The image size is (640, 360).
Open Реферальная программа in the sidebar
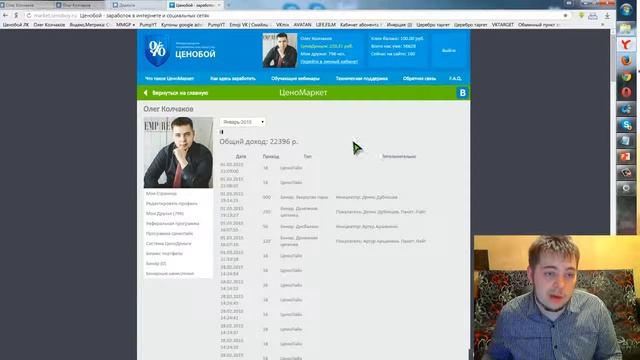pos(173,224)
